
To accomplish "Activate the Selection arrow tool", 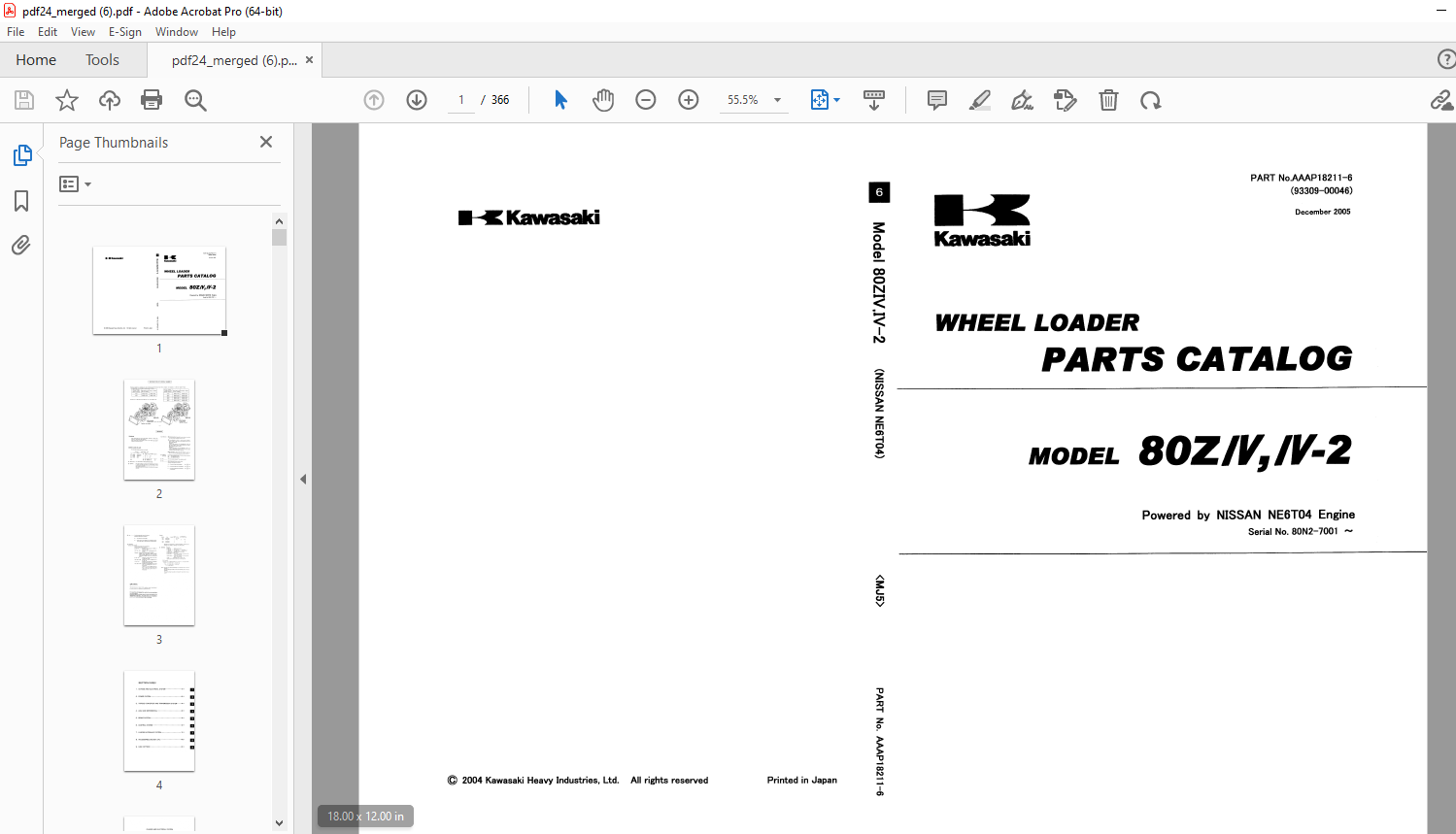I will 560,100.
